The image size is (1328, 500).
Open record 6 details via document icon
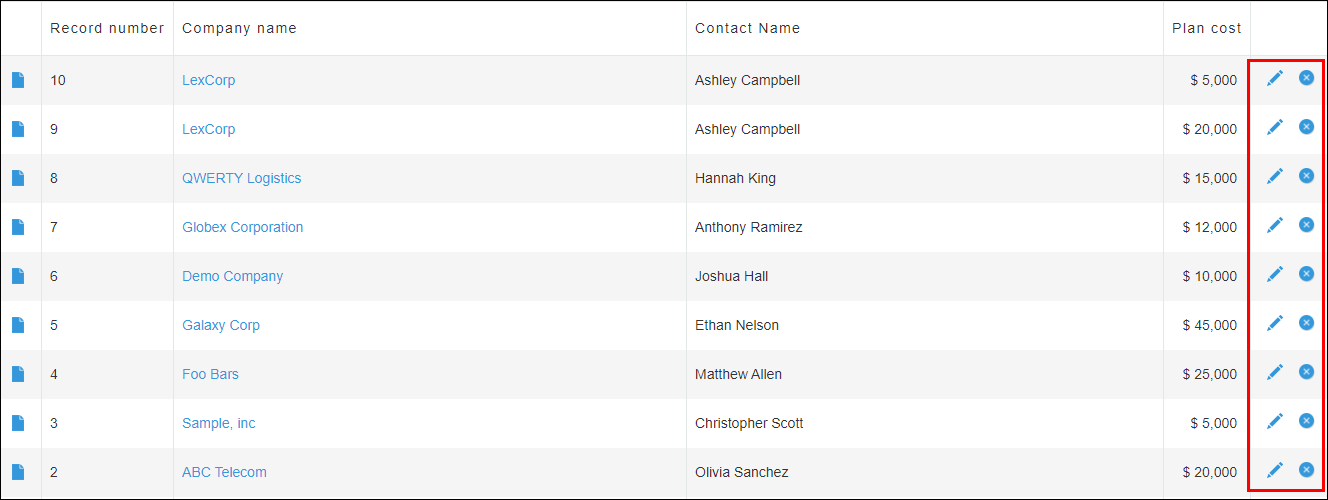coord(18,276)
